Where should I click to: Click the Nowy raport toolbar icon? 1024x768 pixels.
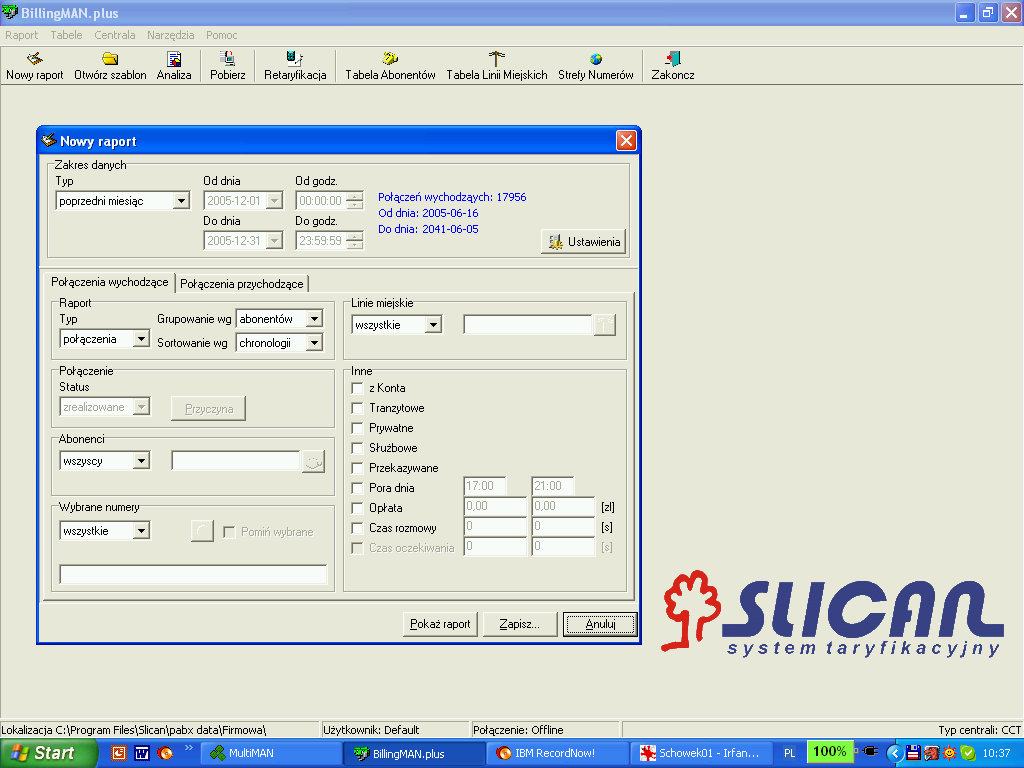click(x=35, y=66)
